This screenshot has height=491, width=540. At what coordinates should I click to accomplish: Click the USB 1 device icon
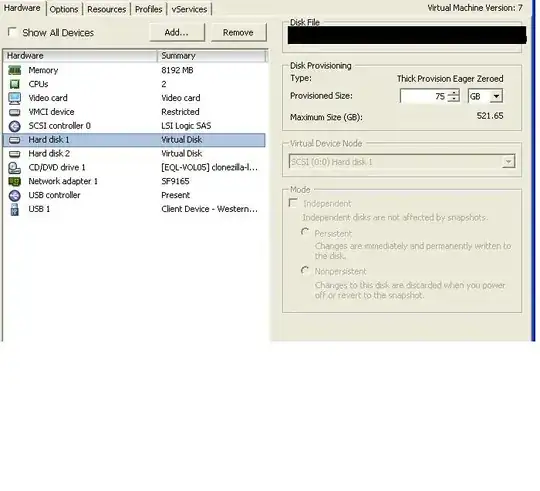pos(14,209)
